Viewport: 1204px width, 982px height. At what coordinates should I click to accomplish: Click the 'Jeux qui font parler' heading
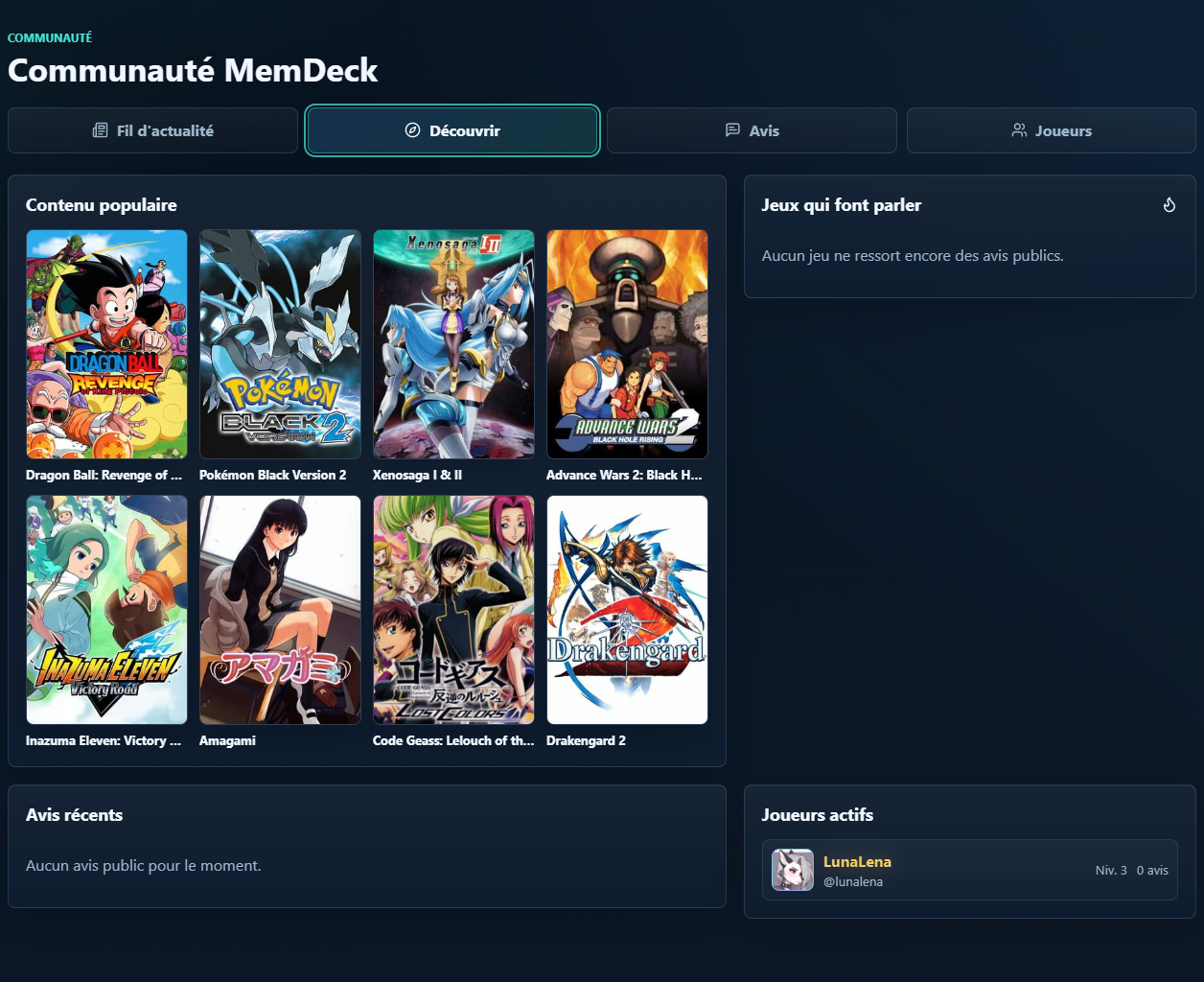[842, 205]
